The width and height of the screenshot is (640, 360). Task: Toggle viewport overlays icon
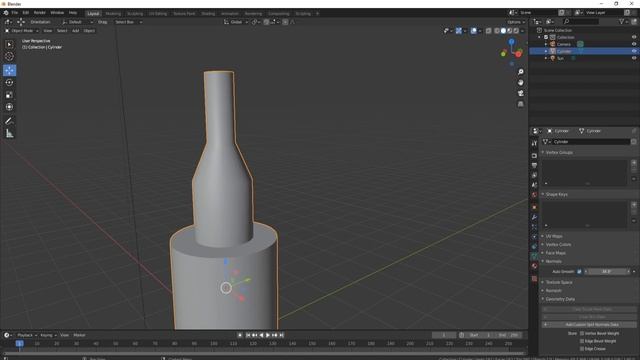tap(473, 31)
